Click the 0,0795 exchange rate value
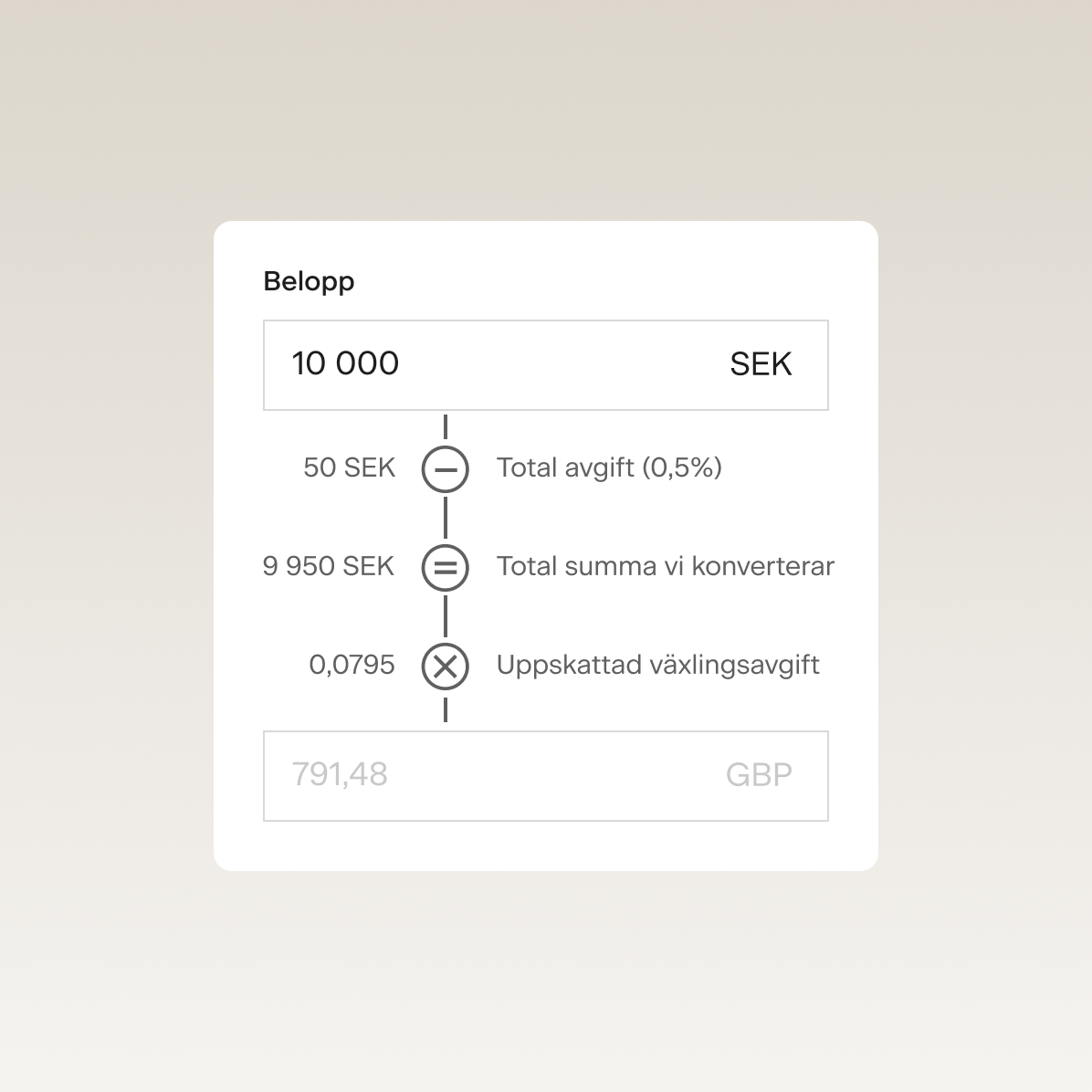The width and height of the screenshot is (1092, 1092). click(x=352, y=665)
